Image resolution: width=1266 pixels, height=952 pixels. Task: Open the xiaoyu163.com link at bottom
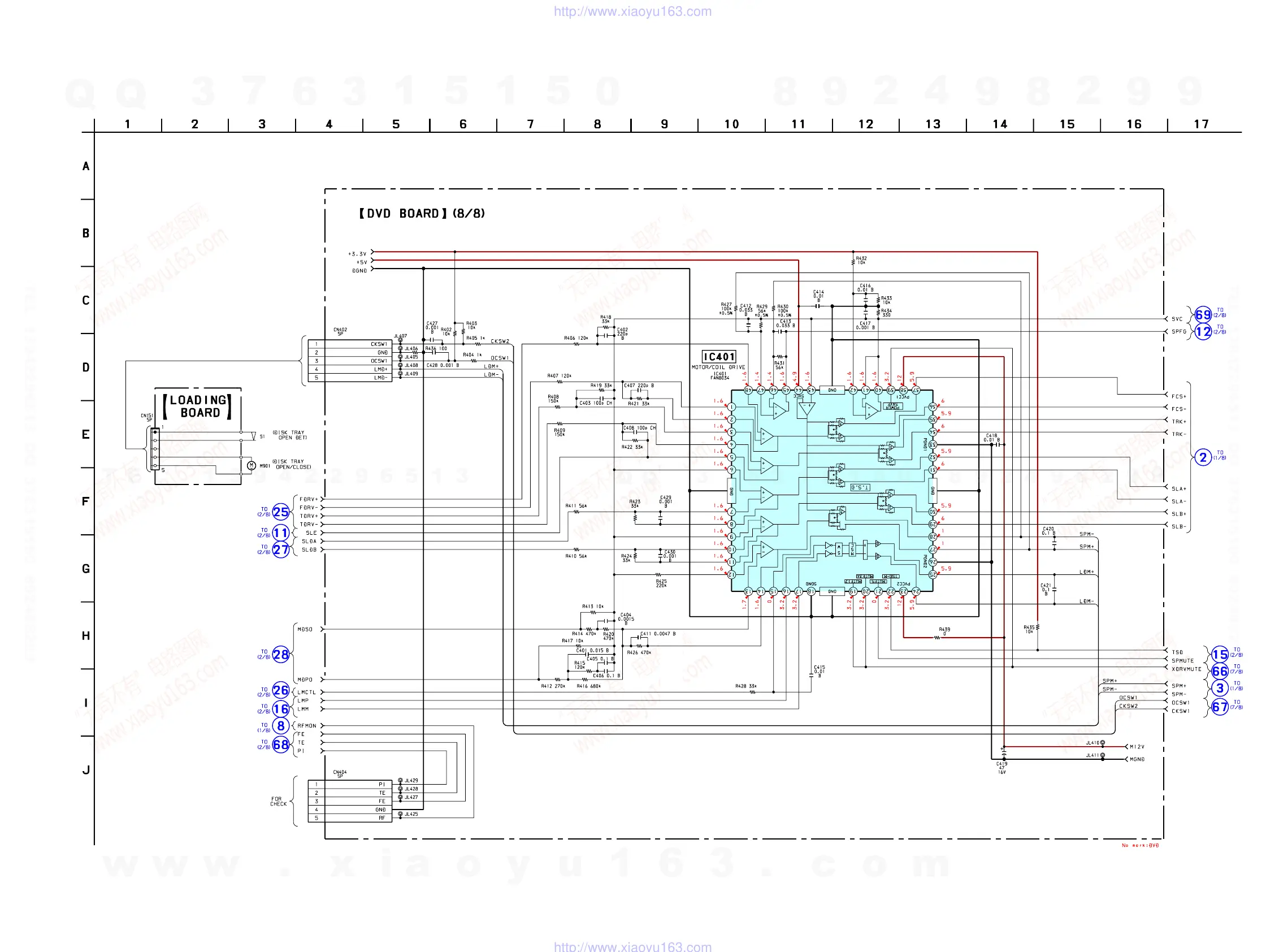click(x=632, y=946)
